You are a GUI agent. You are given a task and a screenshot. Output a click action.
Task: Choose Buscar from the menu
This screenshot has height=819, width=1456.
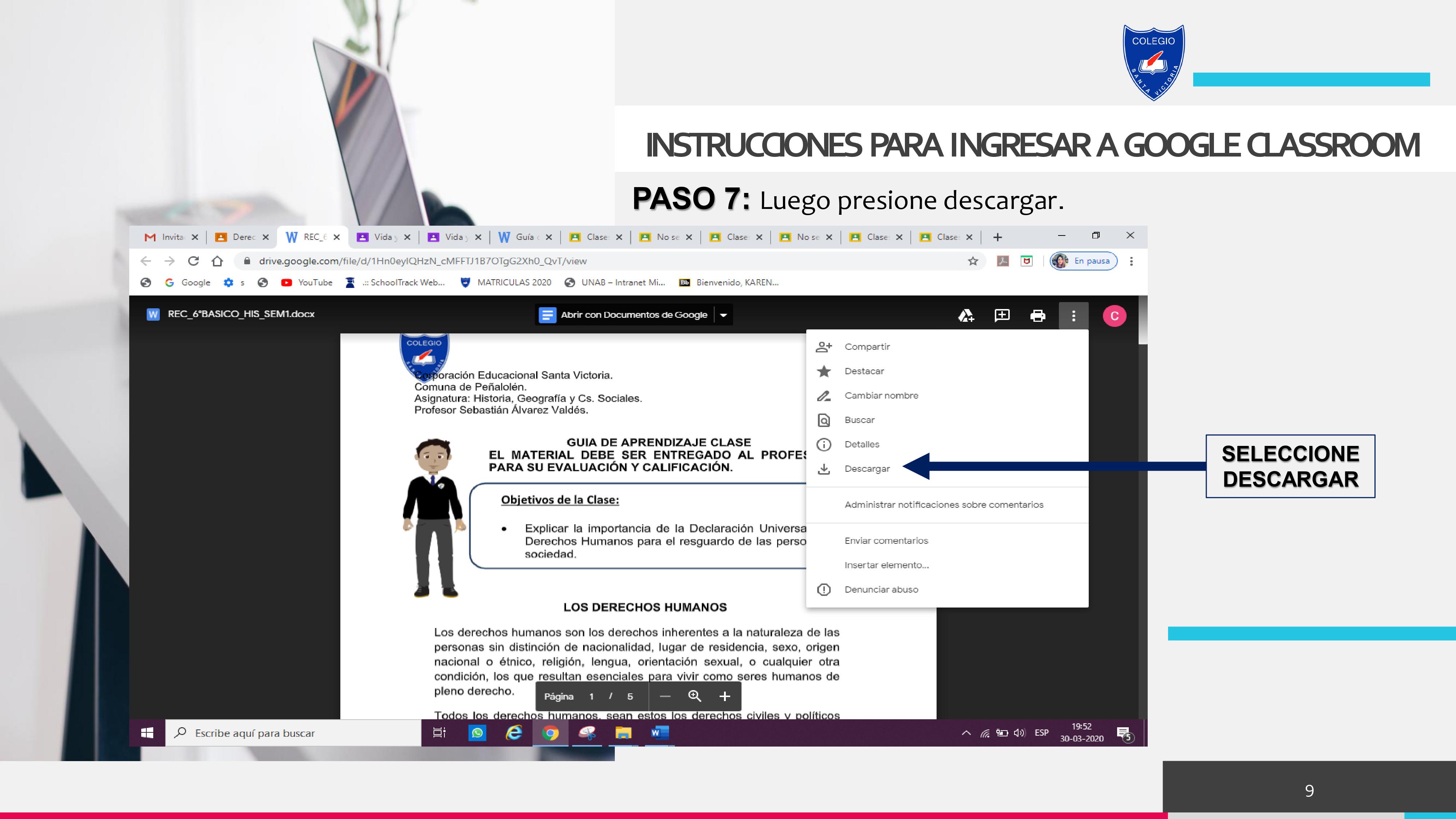(x=947, y=419)
